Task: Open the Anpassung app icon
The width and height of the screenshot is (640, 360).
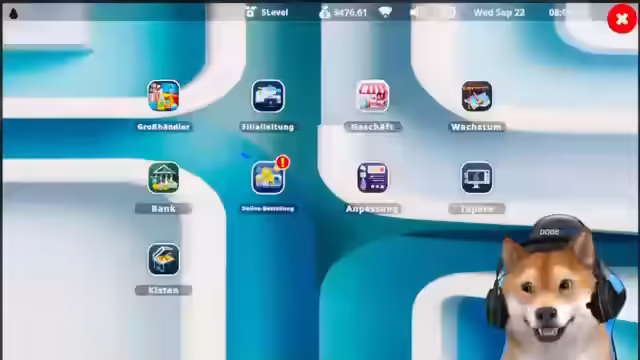Action: pos(372,178)
